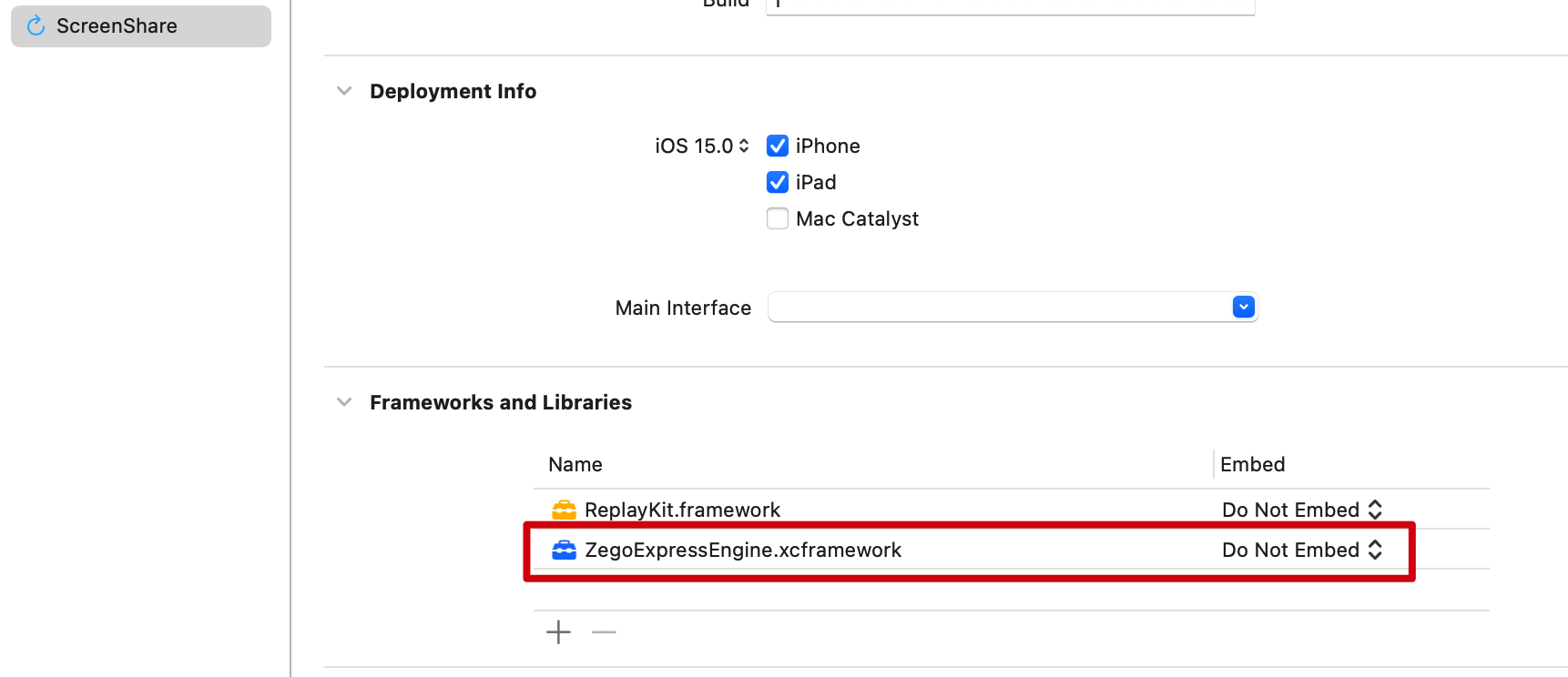
Task: Click the ScreenShare refresh arrow icon
Action: point(36,25)
